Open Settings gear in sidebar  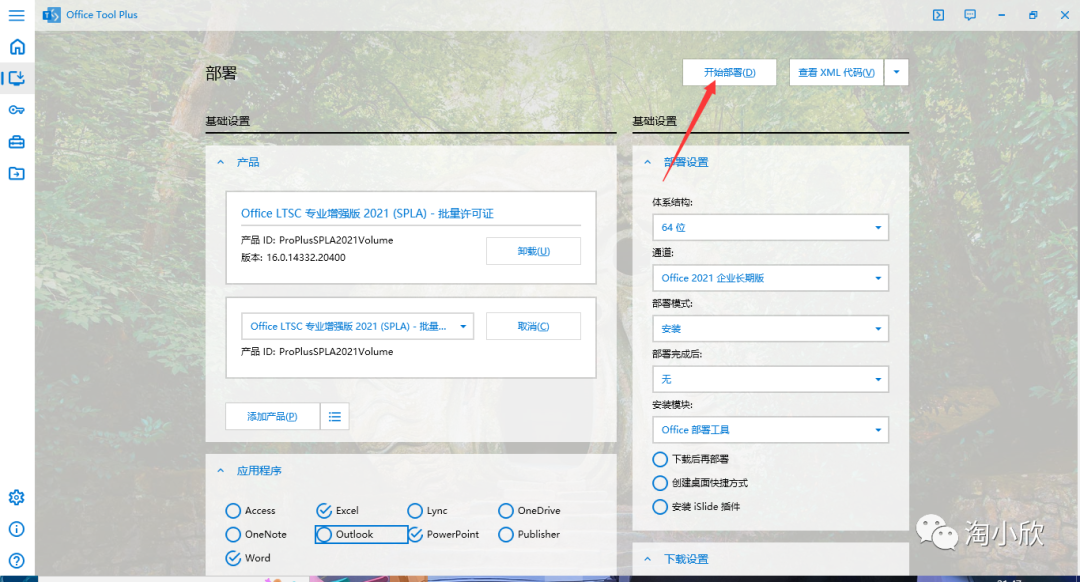click(17, 497)
